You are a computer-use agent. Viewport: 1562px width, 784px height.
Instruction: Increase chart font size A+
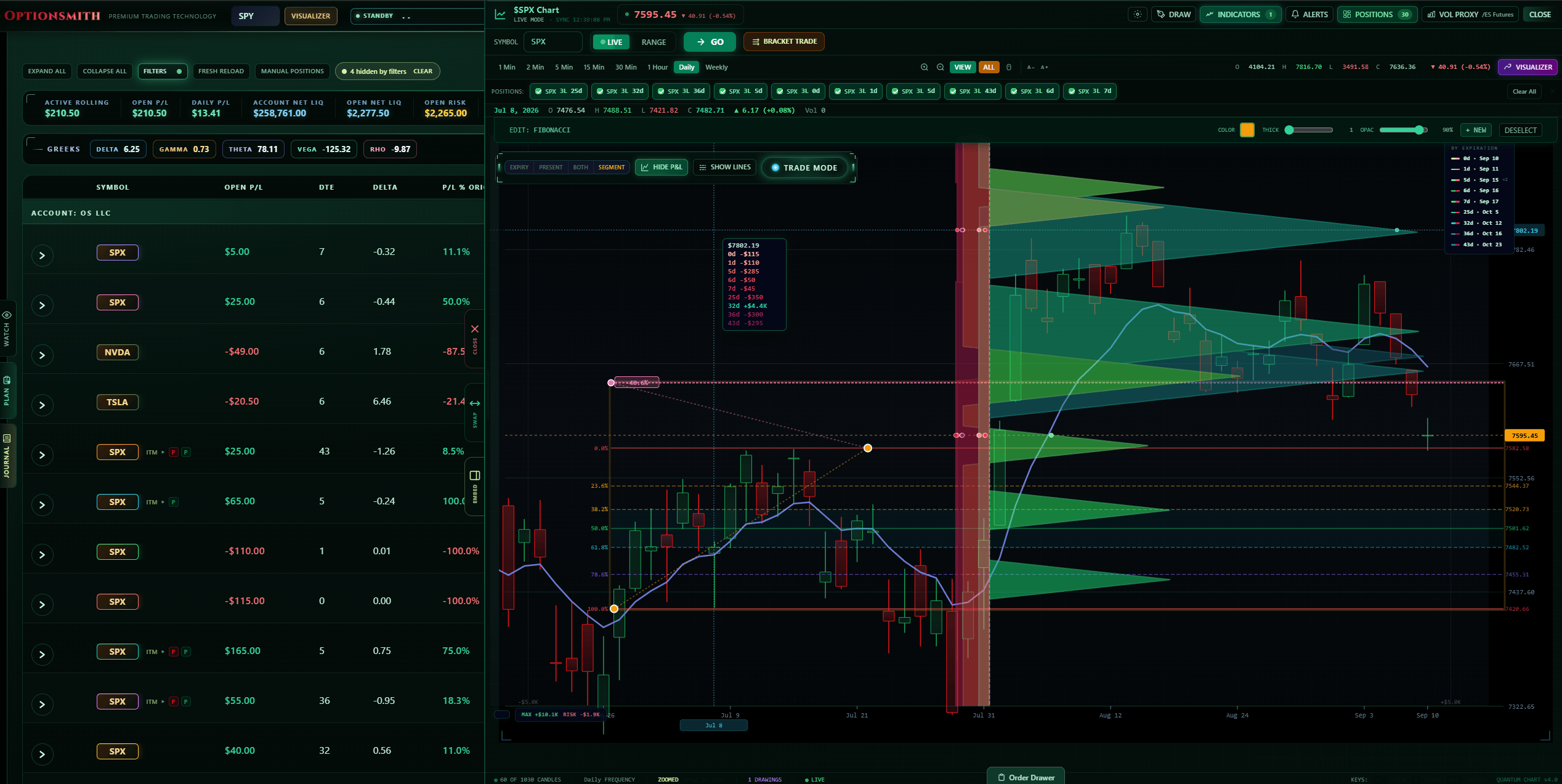pos(1045,67)
